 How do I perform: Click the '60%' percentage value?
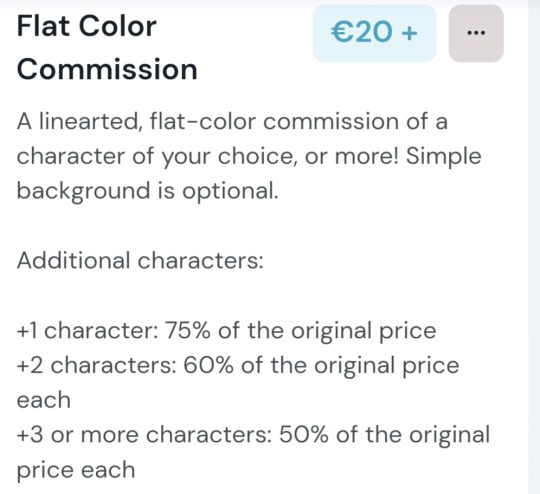[208, 366]
